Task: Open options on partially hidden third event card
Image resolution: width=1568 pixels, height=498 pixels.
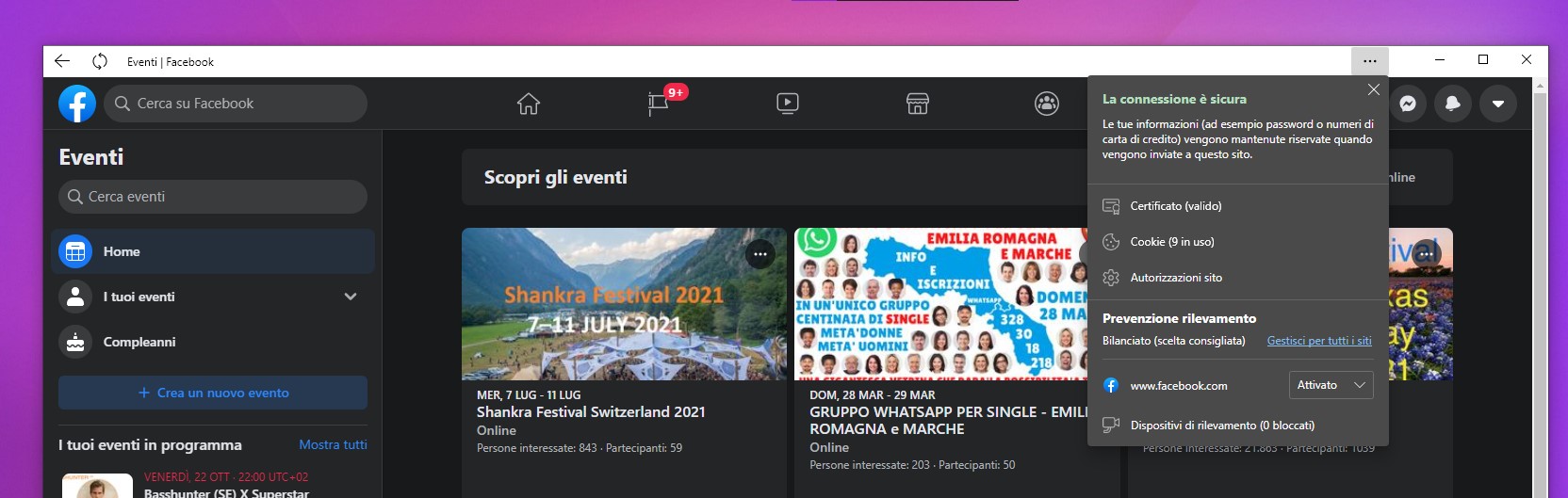Action: pyautogui.click(x=1427, y=254)
